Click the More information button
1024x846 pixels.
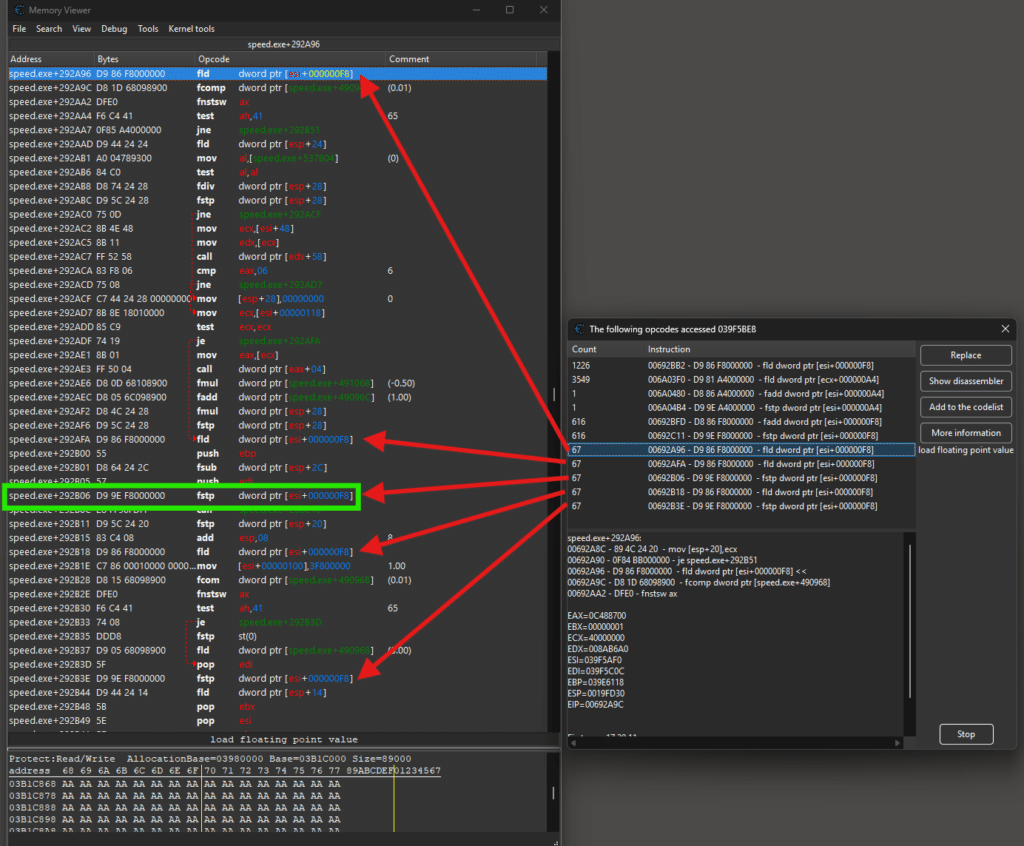pos(965,433)
